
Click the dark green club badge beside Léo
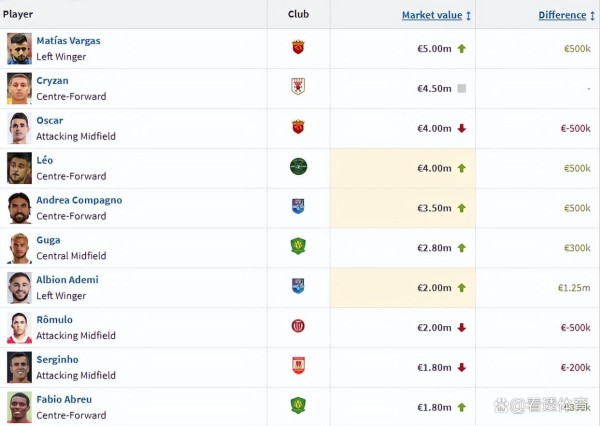coord(298,166)
